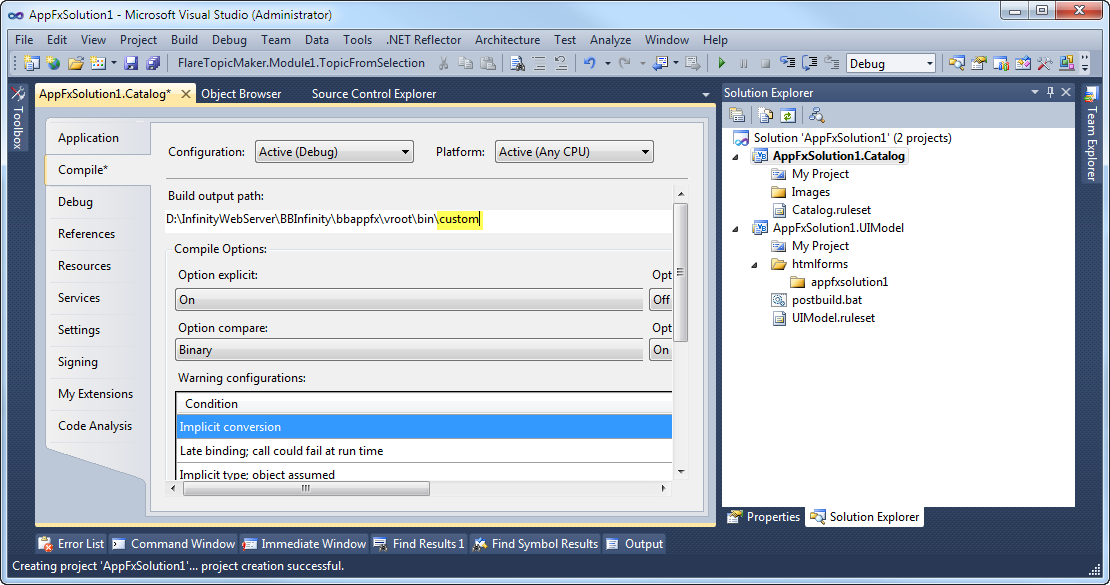1110x585 pixels.
Task: Select the 'Implicit conversion' warning row
Action: pyautogui.click(x=424, y=427)
